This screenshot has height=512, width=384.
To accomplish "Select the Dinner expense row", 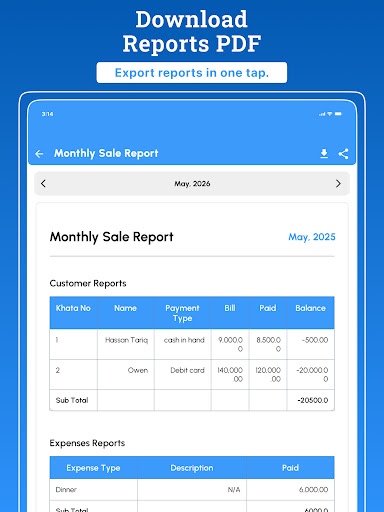I will [x=192, y=490].
